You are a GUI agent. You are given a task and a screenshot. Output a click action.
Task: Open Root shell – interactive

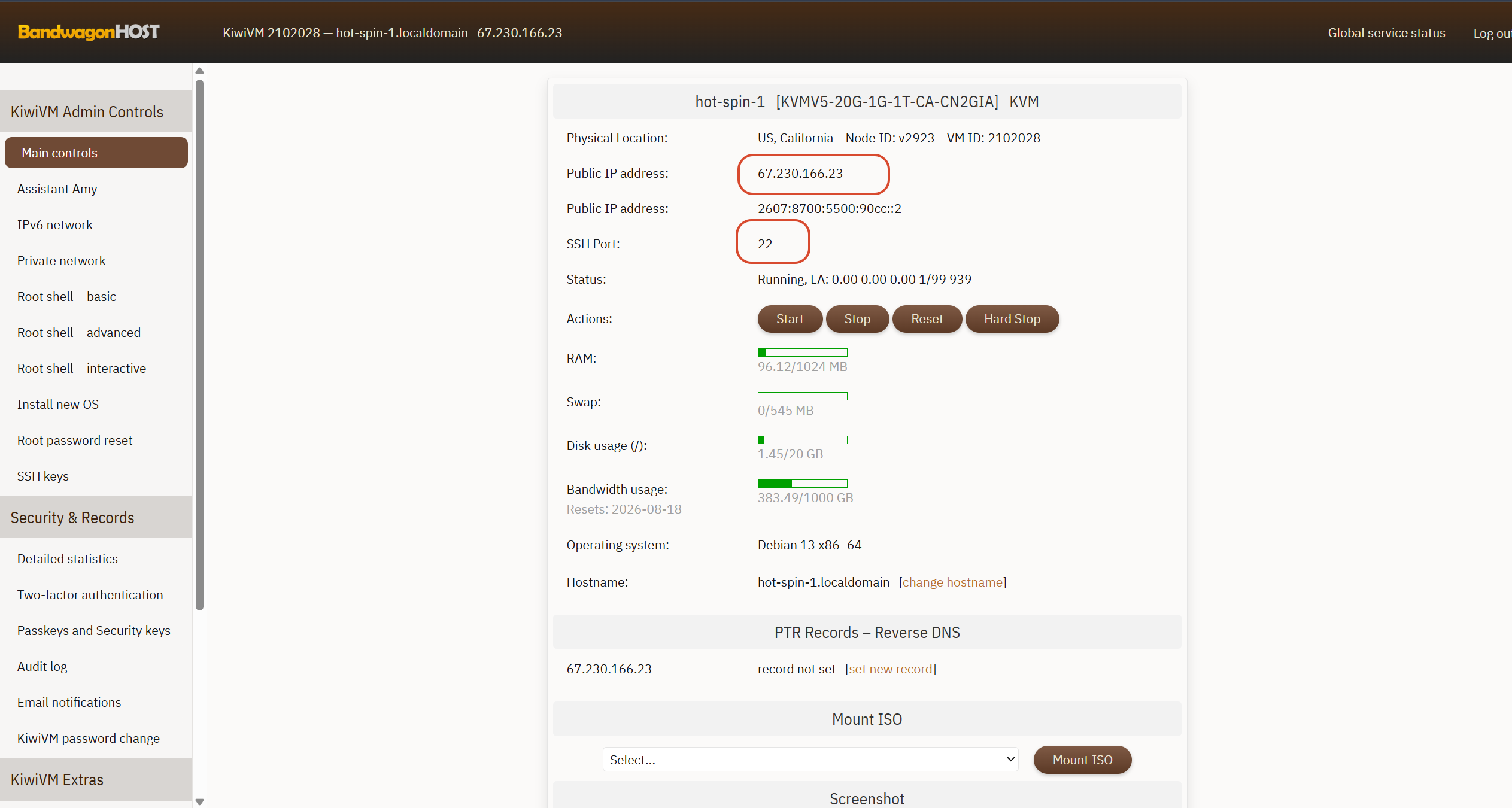pyautogui.click(x=81, y=368)
